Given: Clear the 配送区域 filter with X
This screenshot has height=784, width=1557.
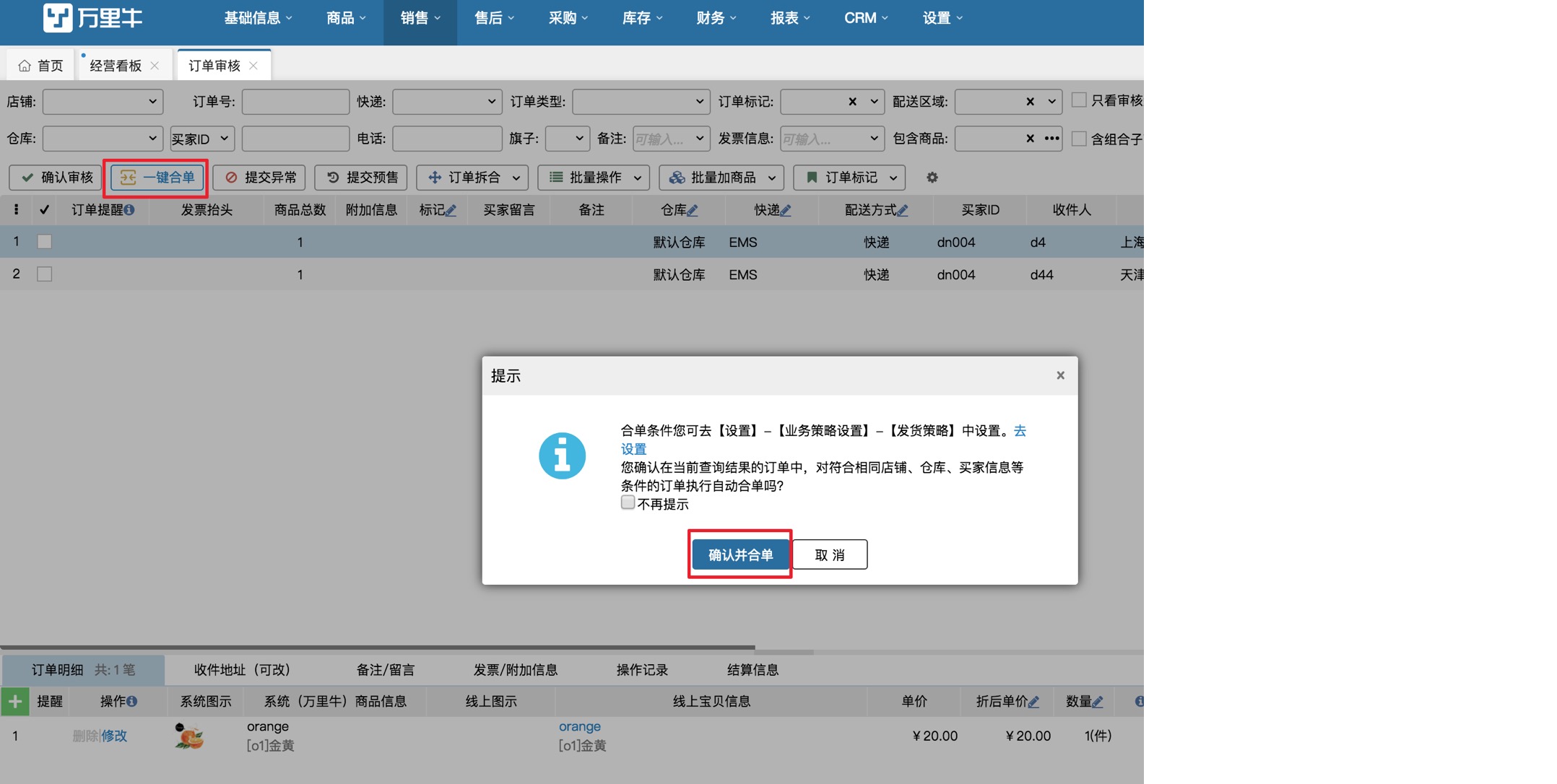Looking at the screenshot, I should pyautogui.click(x=1030, y=102).
